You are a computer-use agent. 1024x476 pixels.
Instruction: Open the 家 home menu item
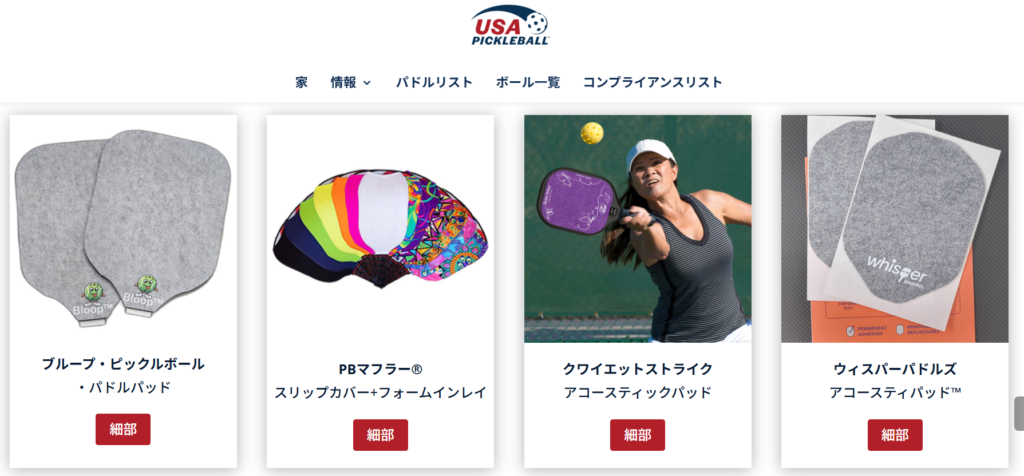[x=301, y=82]
